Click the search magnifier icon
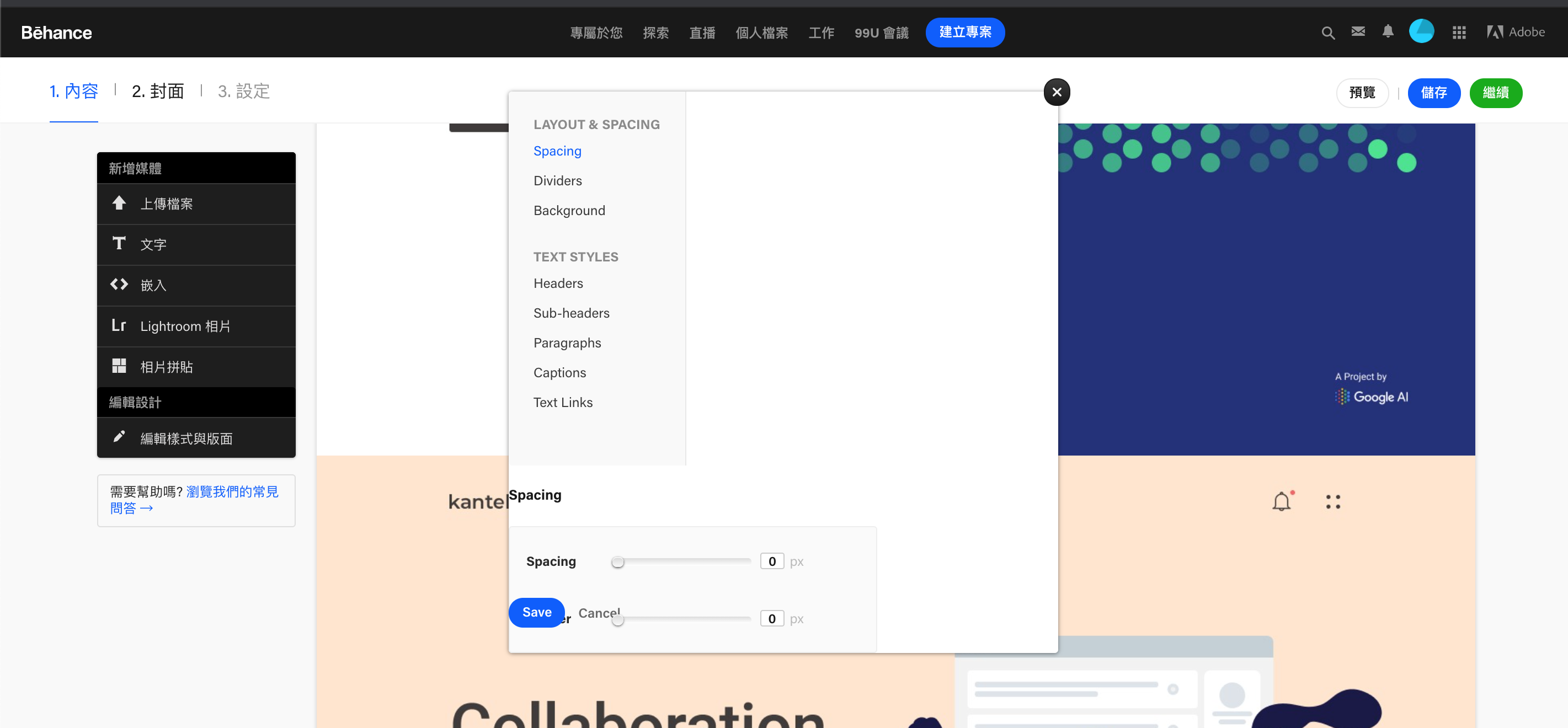Image resolution: width=1568 pixels, height=728 pixels. 1327,33
